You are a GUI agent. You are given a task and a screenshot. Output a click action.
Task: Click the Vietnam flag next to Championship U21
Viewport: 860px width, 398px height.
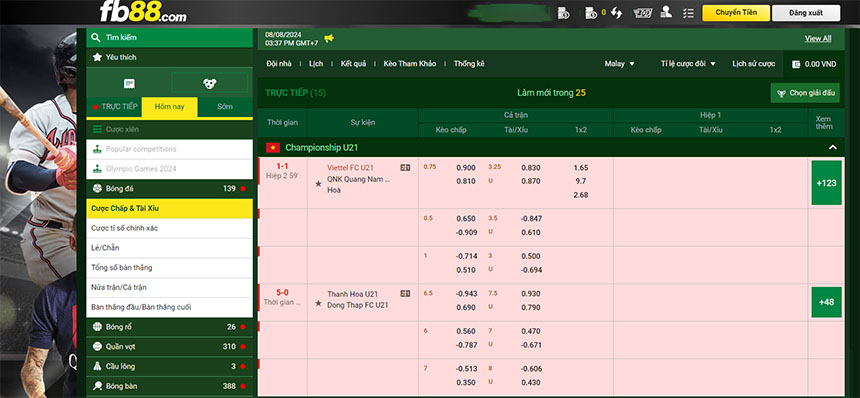(x=273, y=147)
